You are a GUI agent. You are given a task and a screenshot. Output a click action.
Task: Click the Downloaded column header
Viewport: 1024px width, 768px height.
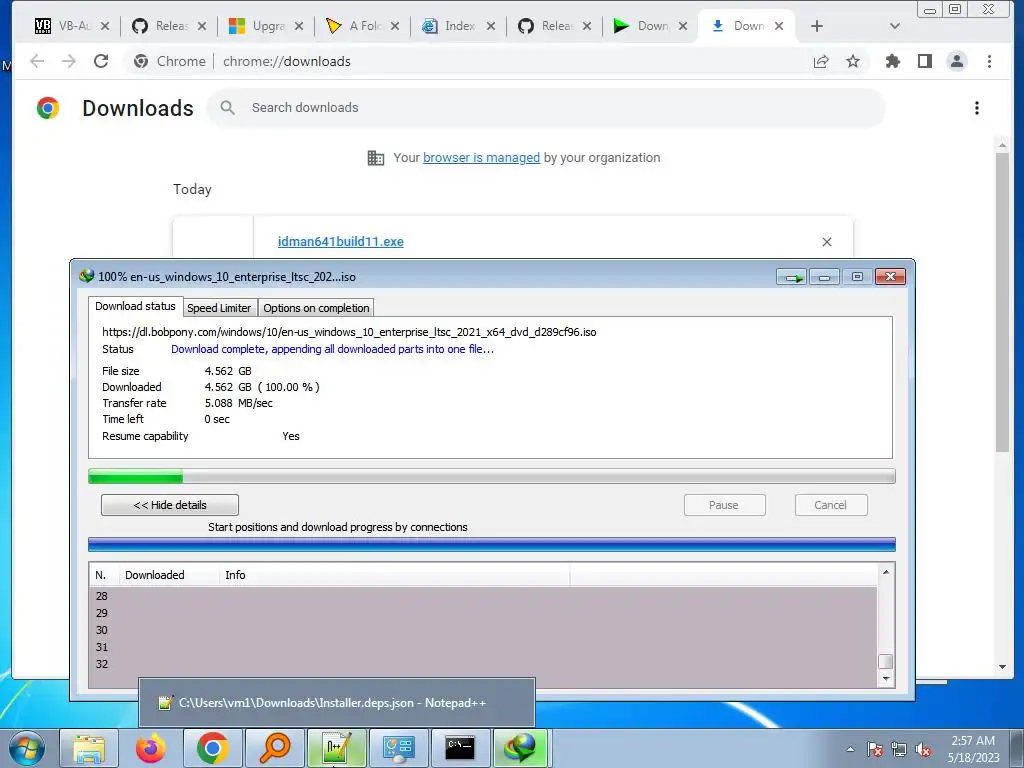(168, 575)
